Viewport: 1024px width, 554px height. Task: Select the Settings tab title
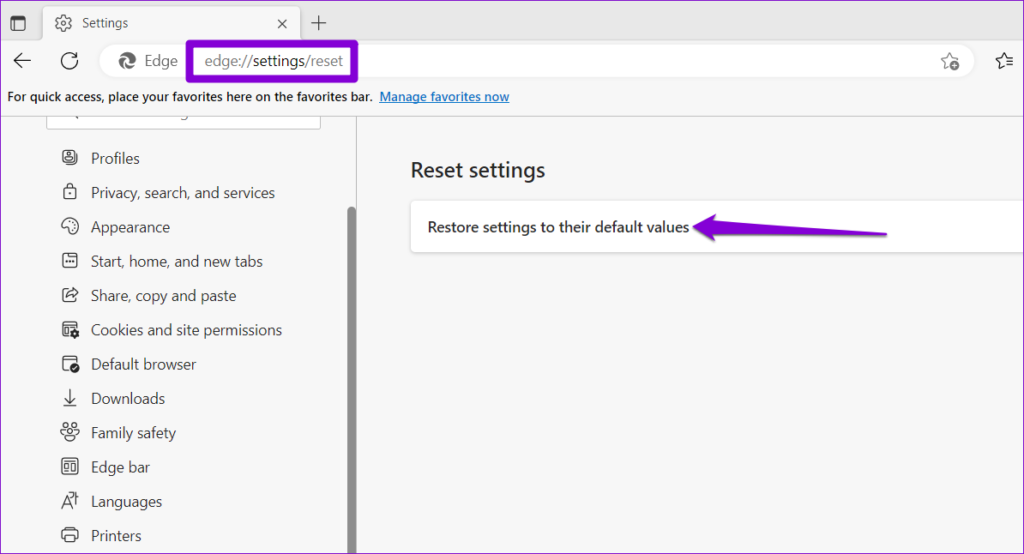point(105,24)
